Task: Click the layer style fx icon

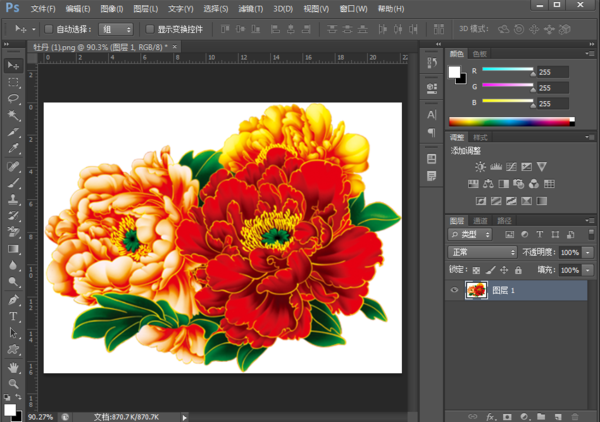Action: (x=491, y=415)
